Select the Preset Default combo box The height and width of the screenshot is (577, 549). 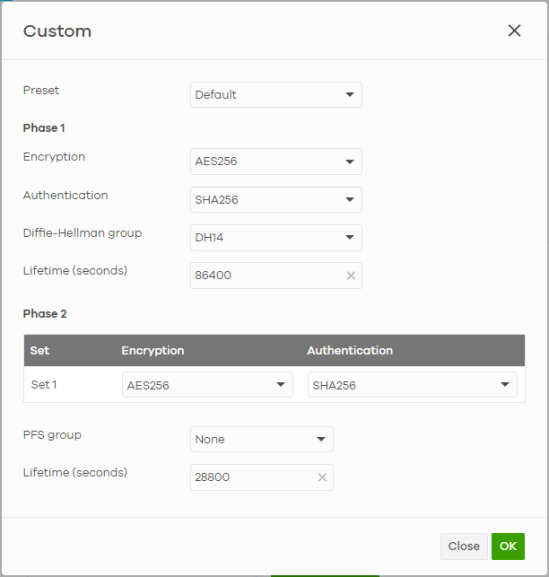pos(276,95)
